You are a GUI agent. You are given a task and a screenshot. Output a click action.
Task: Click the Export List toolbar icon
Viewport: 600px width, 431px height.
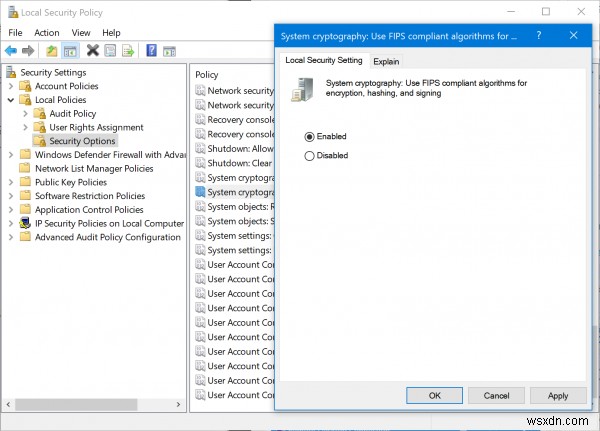pos(130,50)
